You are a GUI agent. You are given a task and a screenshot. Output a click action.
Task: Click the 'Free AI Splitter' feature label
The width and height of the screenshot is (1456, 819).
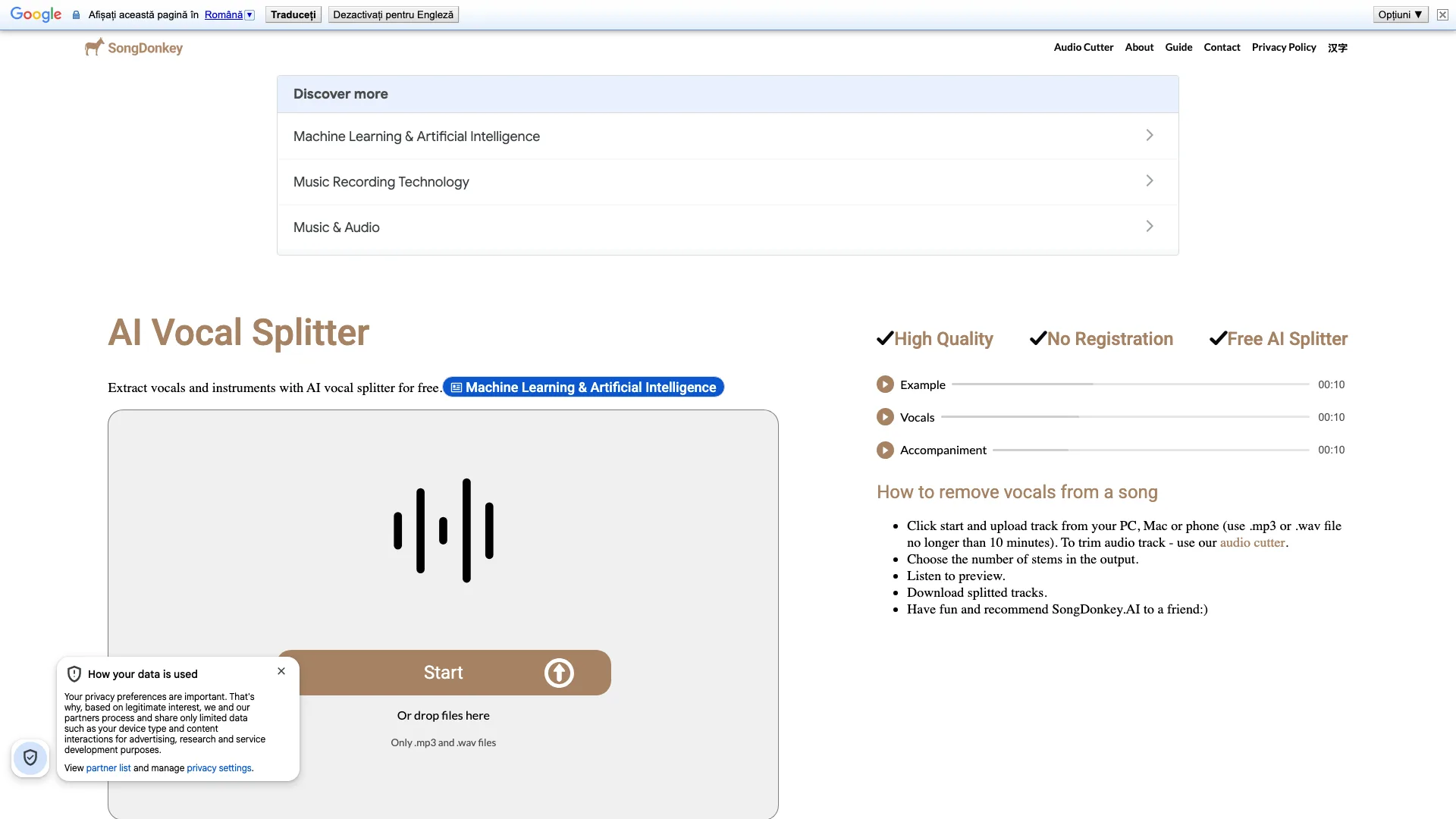pos(1288,339)
